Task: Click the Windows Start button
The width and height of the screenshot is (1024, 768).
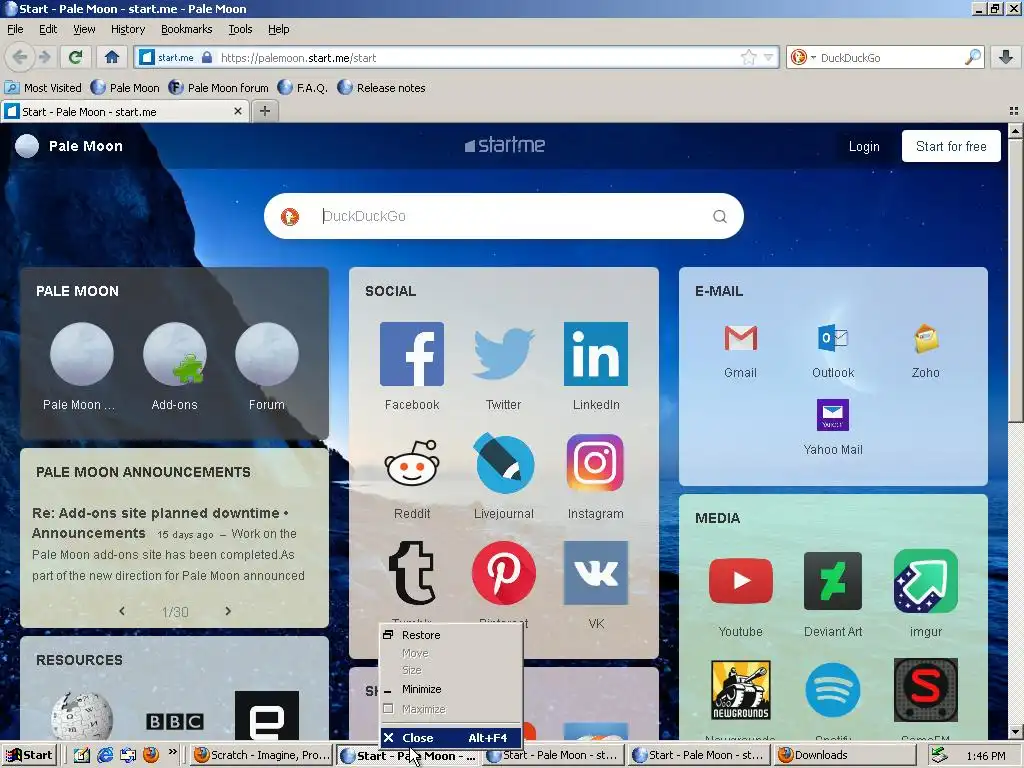Action: (x=29, y=755)
